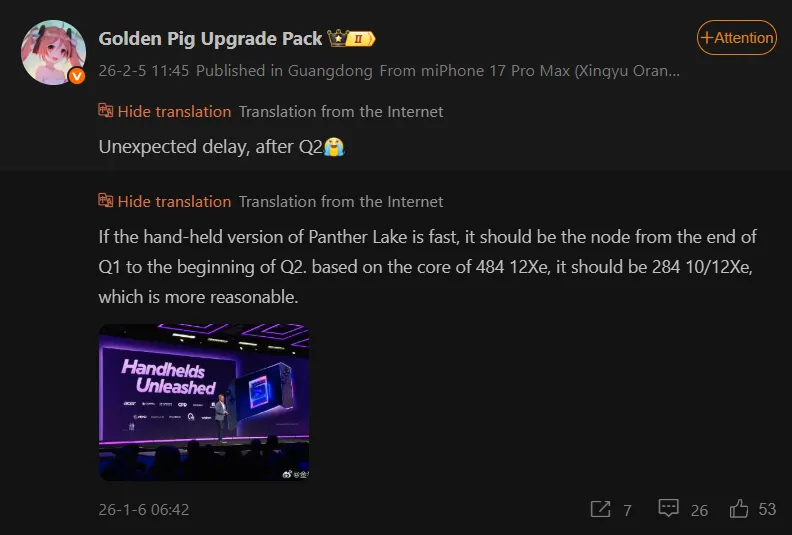Click the 53 likes count
The height and width of the screenshot is (535, 792).
[x=767, y=509]
